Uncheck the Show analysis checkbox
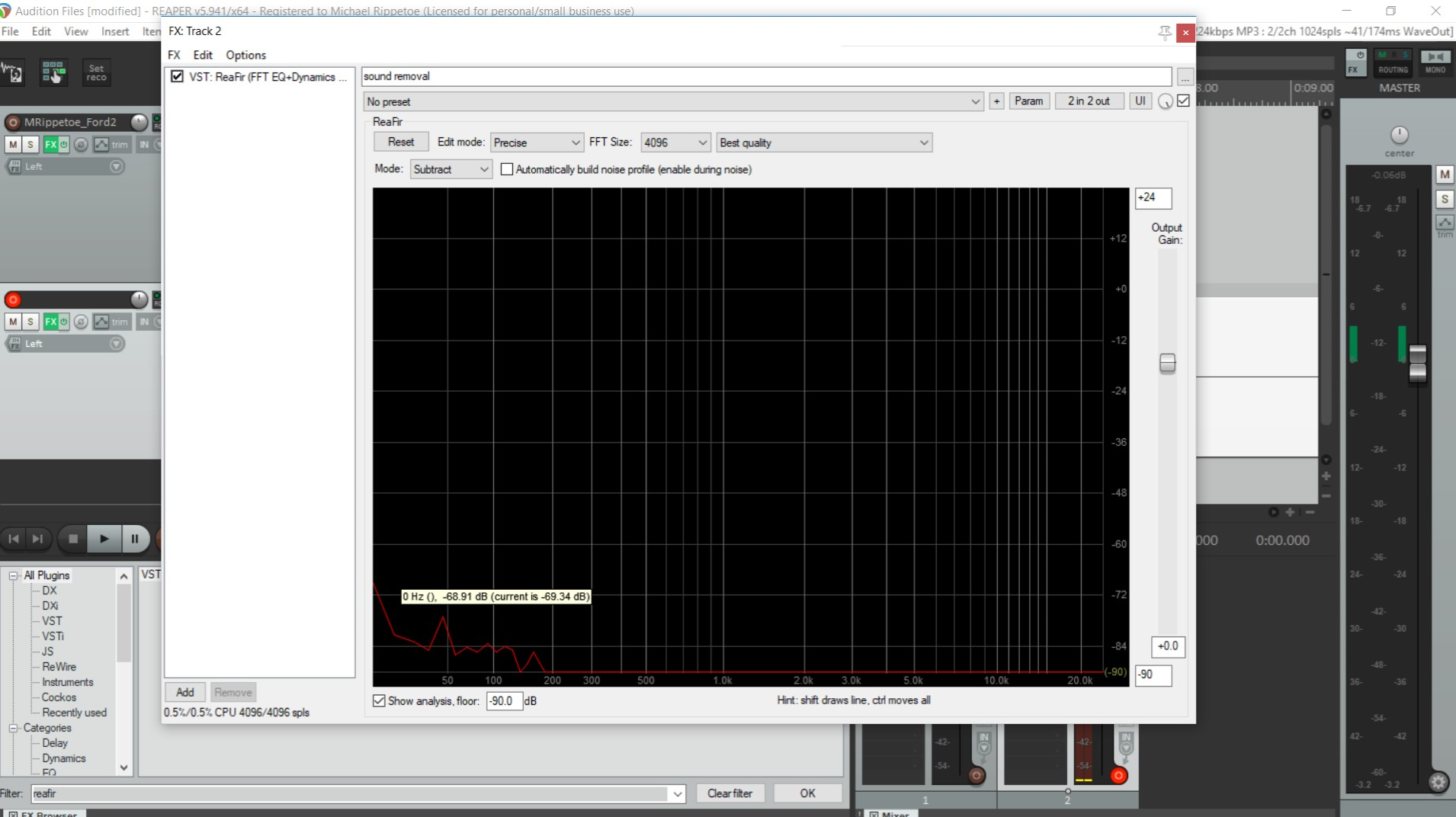The width and height of the screenshot is (1456, 817). click(379, 700)
